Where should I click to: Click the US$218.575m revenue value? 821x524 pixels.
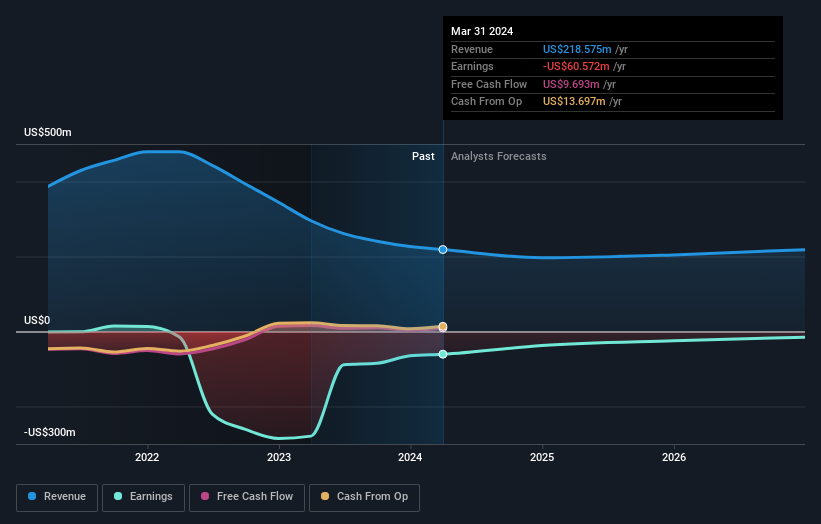tap(577, 49)
